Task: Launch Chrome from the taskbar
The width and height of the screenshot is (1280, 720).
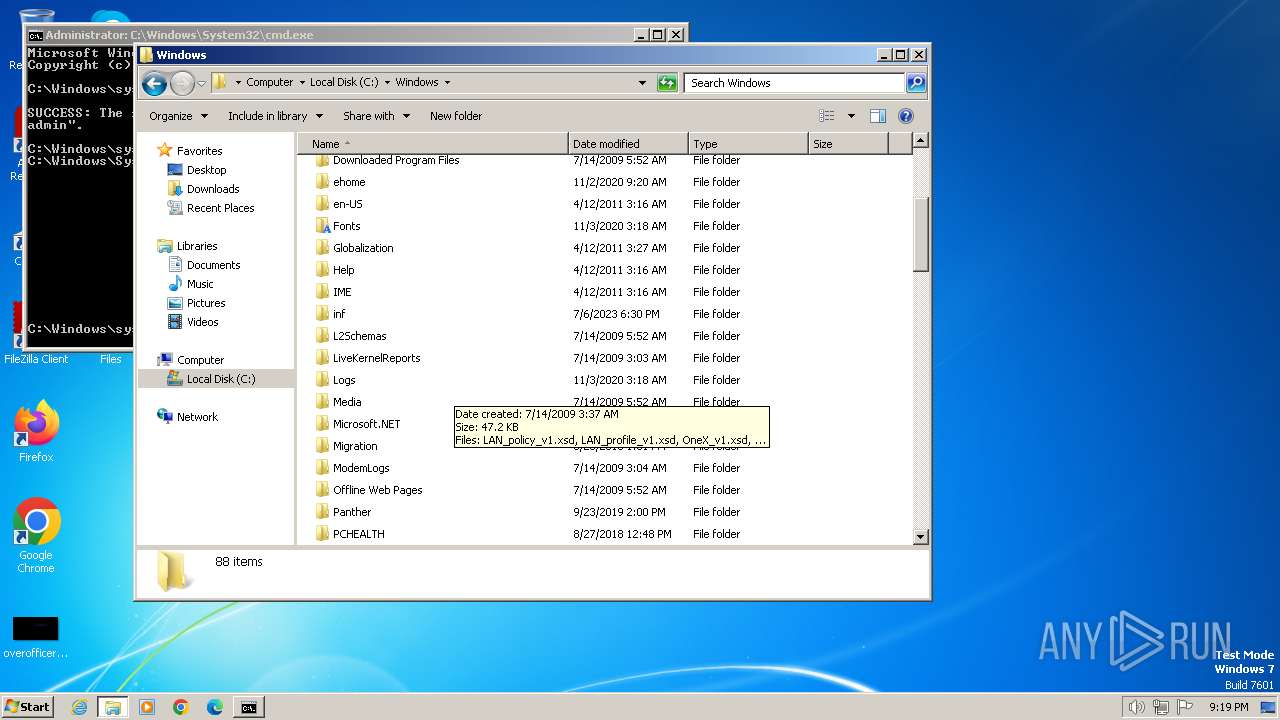Action: (x=181, y=707)
